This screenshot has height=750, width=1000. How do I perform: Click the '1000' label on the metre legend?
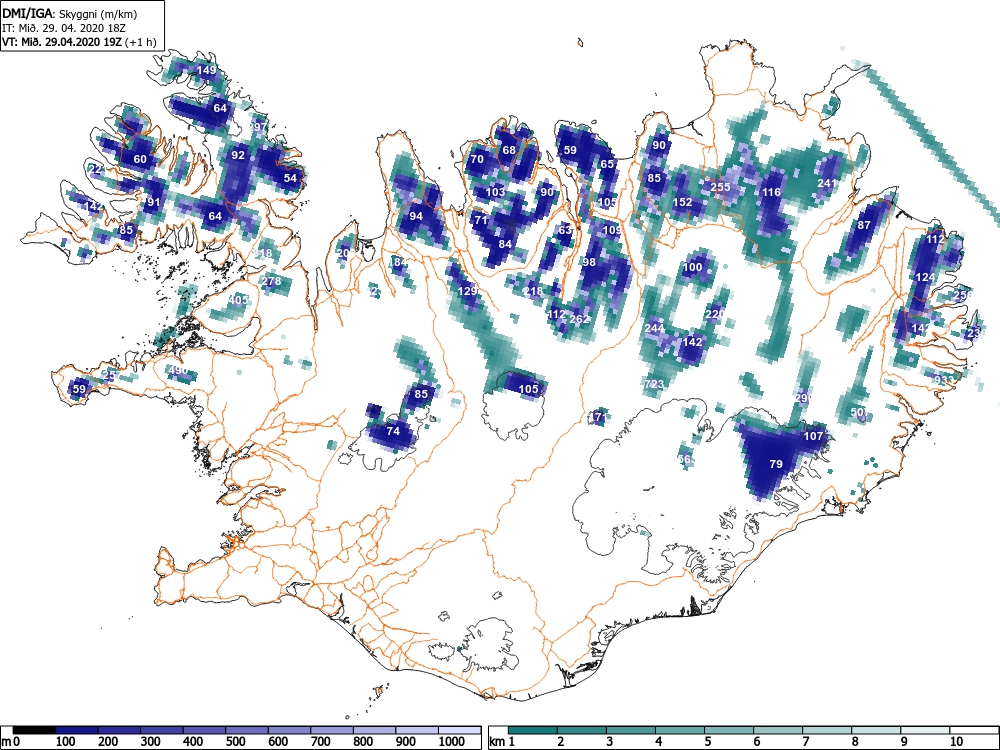[x=452, y=742]
